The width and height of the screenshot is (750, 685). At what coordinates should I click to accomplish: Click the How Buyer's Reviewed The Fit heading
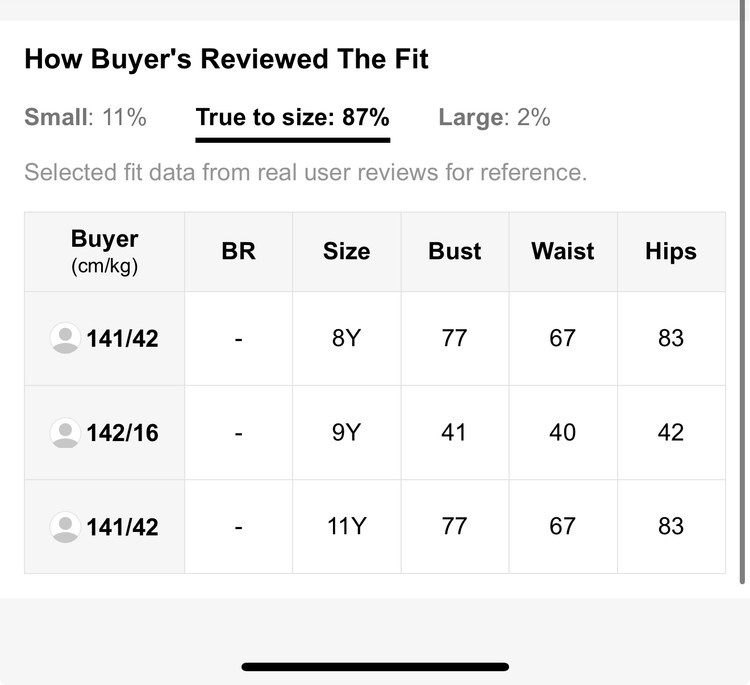click(x=226, y=58)
